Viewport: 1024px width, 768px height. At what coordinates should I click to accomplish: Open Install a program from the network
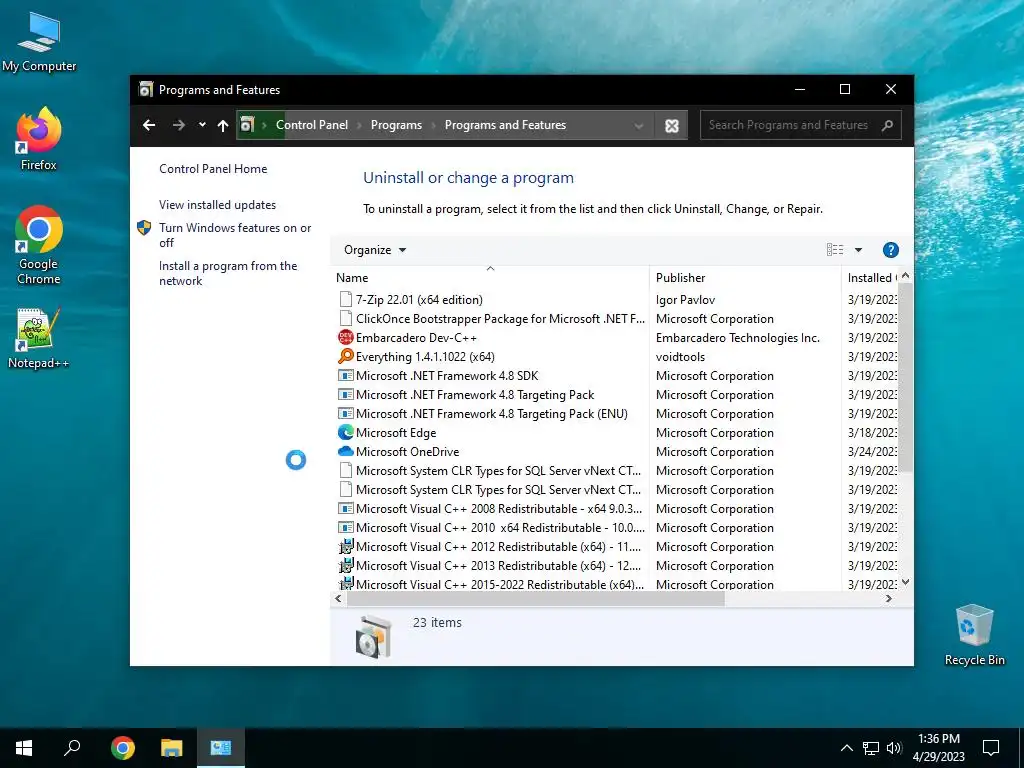click(228, 273)
